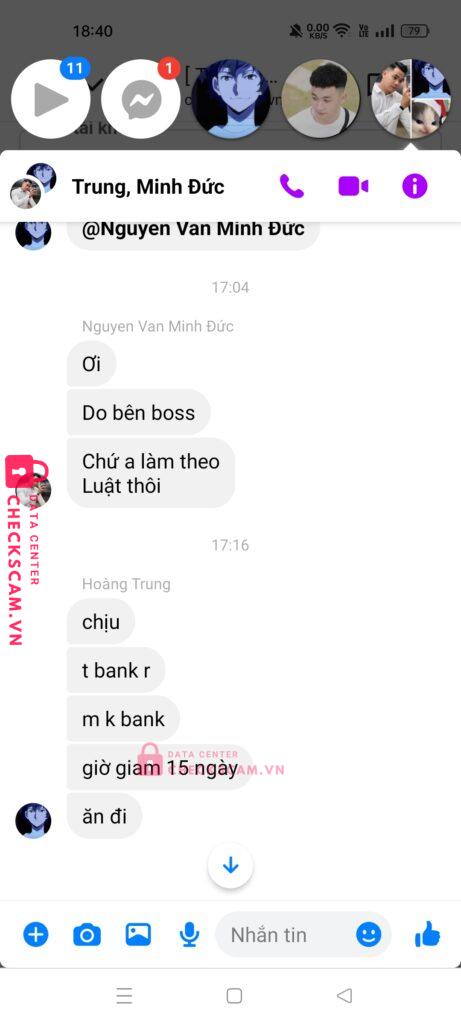This screenshot has height=1024, width=461.
Task: Open the play-icon chat head showing 11
Action: coord(51,99)
